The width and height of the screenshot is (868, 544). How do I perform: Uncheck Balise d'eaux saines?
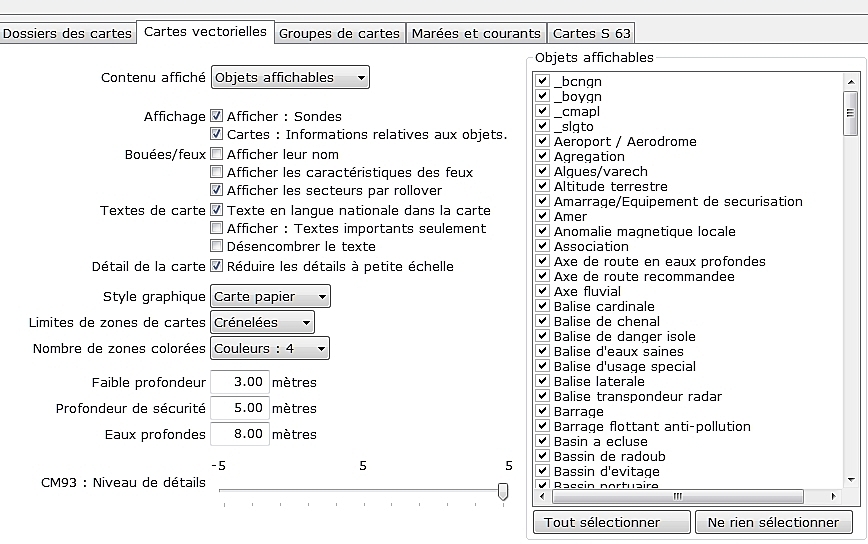pyautogui.click(x=542, y=351)
